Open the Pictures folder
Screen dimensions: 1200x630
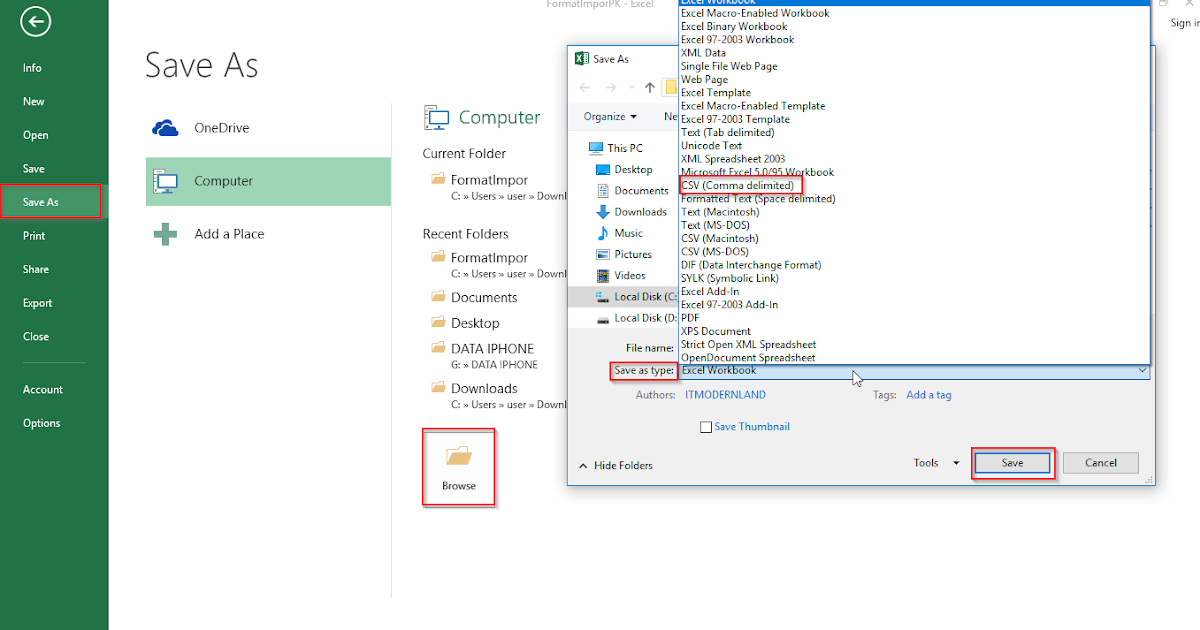[x=633, y=254]
